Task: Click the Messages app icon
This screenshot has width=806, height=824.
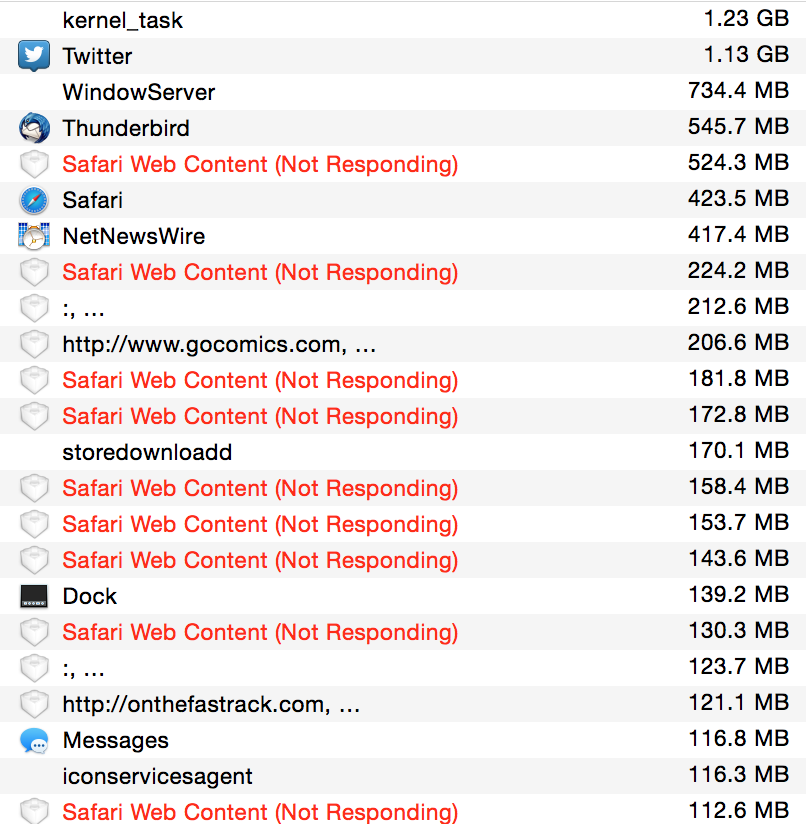Action: (x=34, y=740)
